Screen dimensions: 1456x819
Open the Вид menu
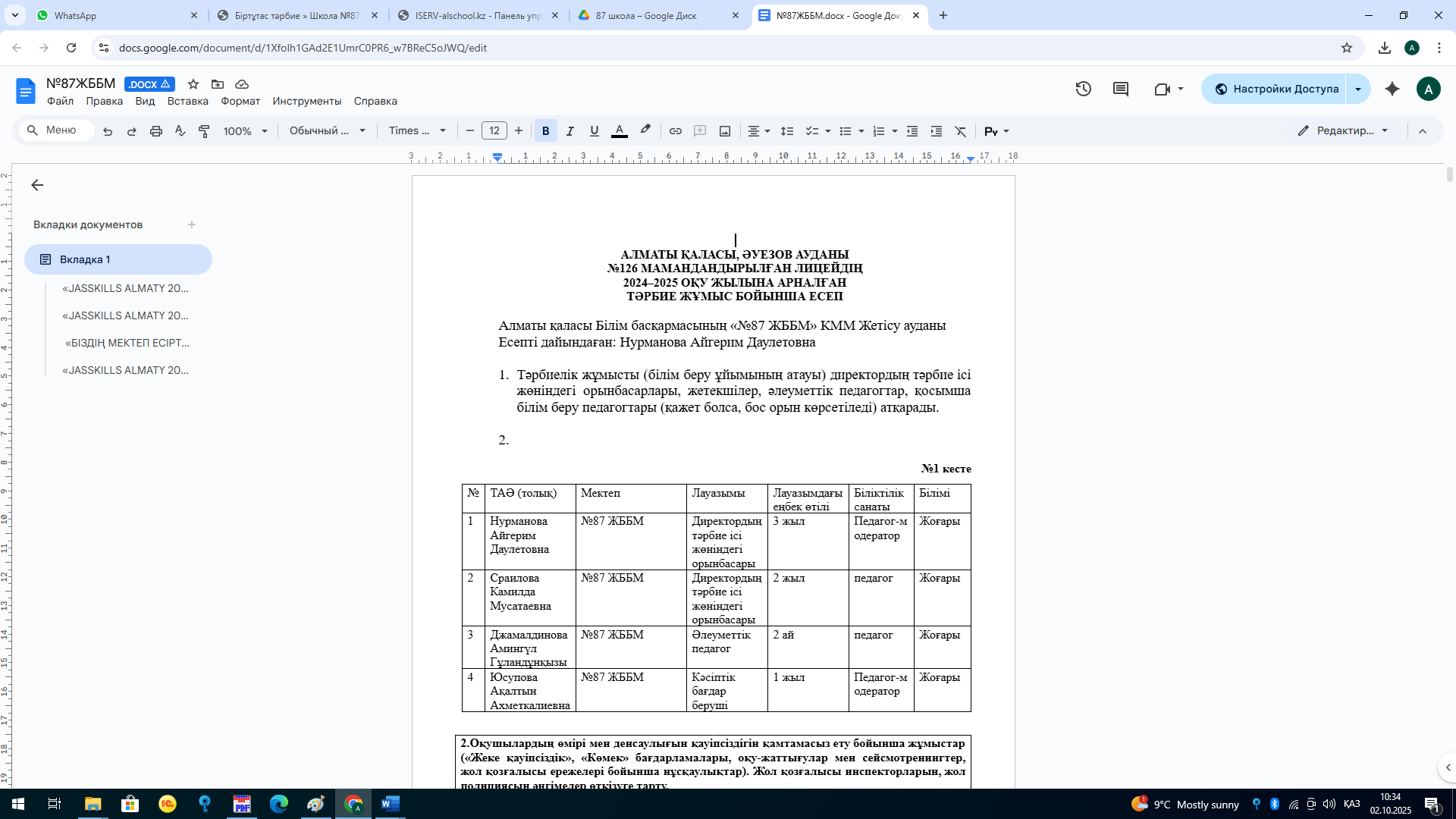[145, 101]
